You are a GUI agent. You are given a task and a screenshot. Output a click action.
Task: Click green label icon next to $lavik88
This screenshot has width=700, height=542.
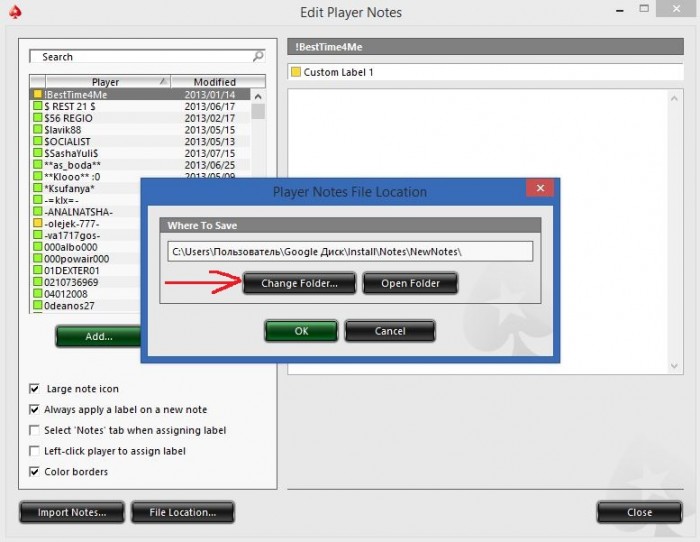click(38, 129)
